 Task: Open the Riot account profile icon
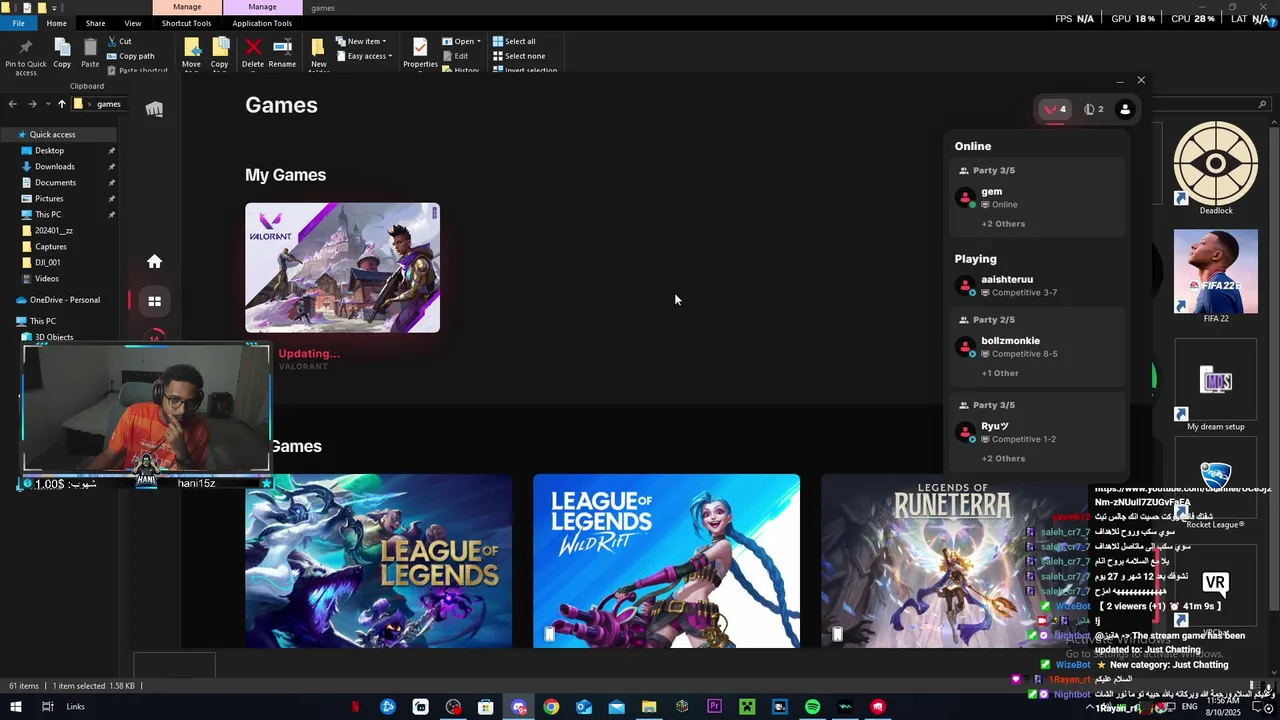pyautogui.click(x=1125, y=109)
